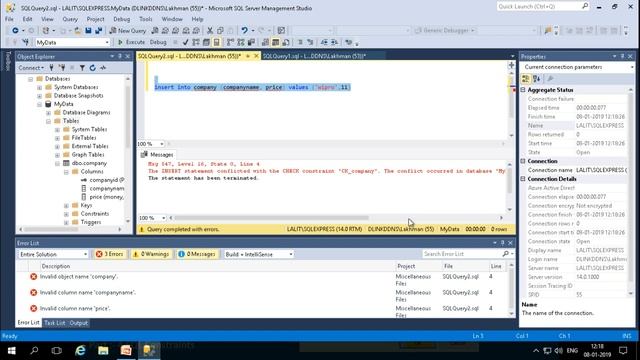The height and width of the screenshot is (360, 640).
Task: Pin the SQLQuery2.sql tab
Action: [x=248, y=56]
